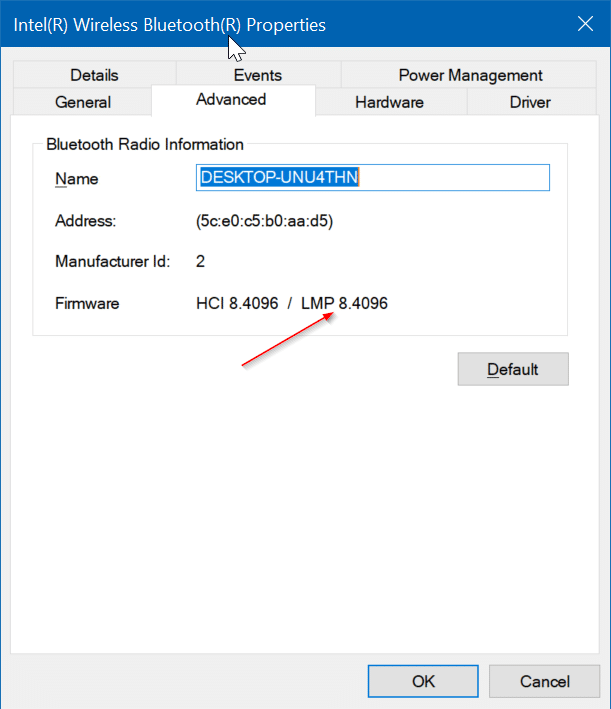Click the Name input field
Screen dimensions: 611x709
pyautogui.click(x=373, y=177)
